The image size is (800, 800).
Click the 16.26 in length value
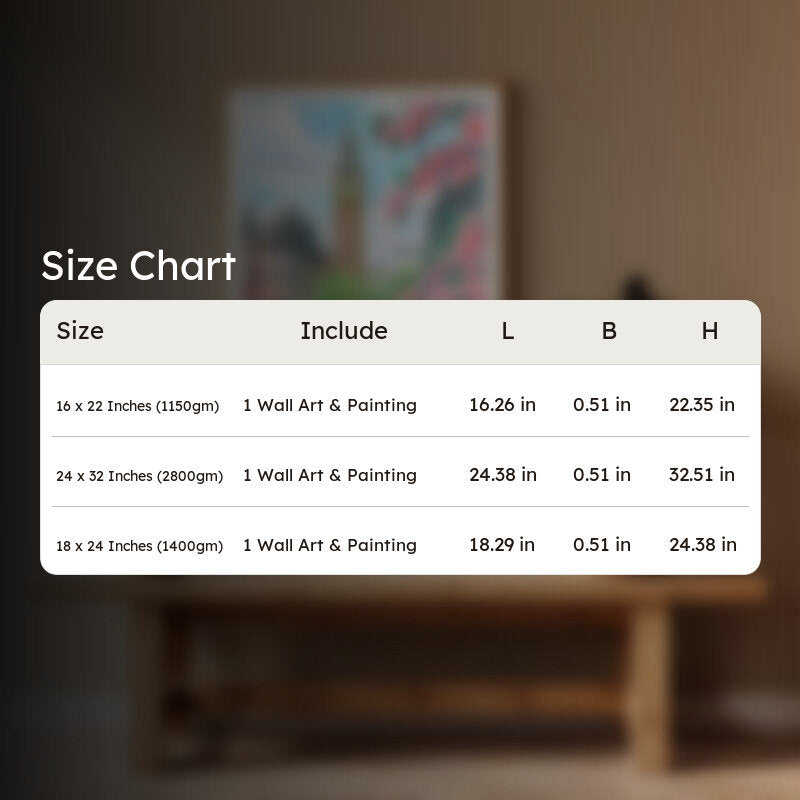click(x=503, y=405)
